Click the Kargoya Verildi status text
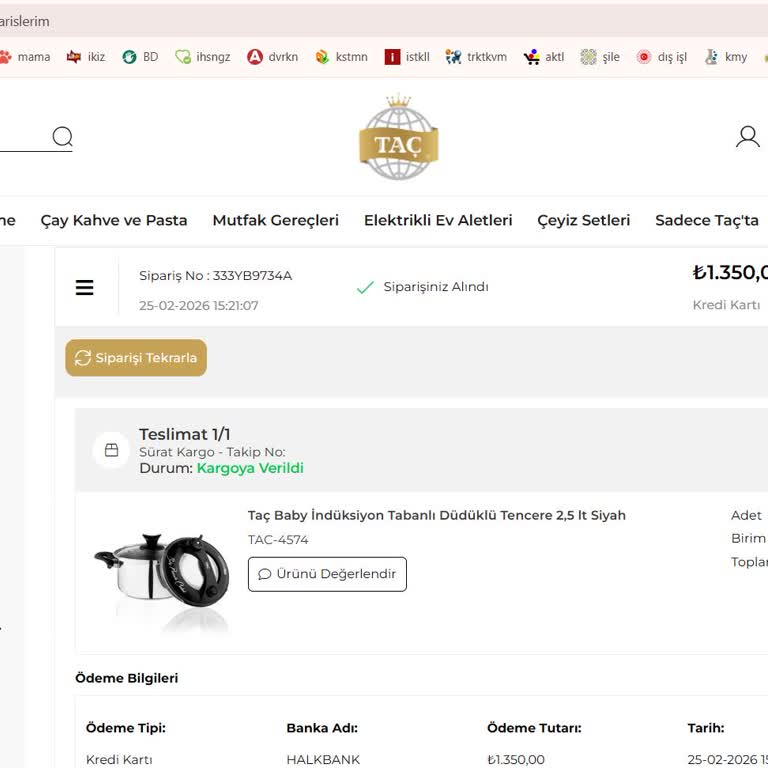The image size is (768, 768). 250,468
